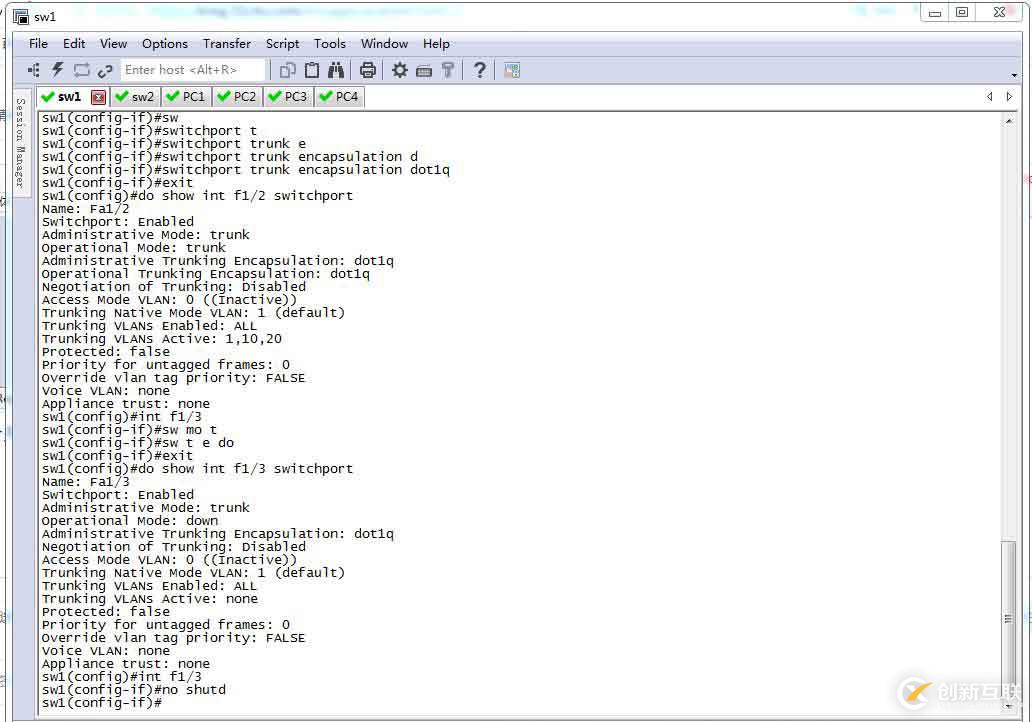Screen dimensions: 1032x722
Task: Click the 'Name: Fa1/3' output line
Action: tap(86, 482)
